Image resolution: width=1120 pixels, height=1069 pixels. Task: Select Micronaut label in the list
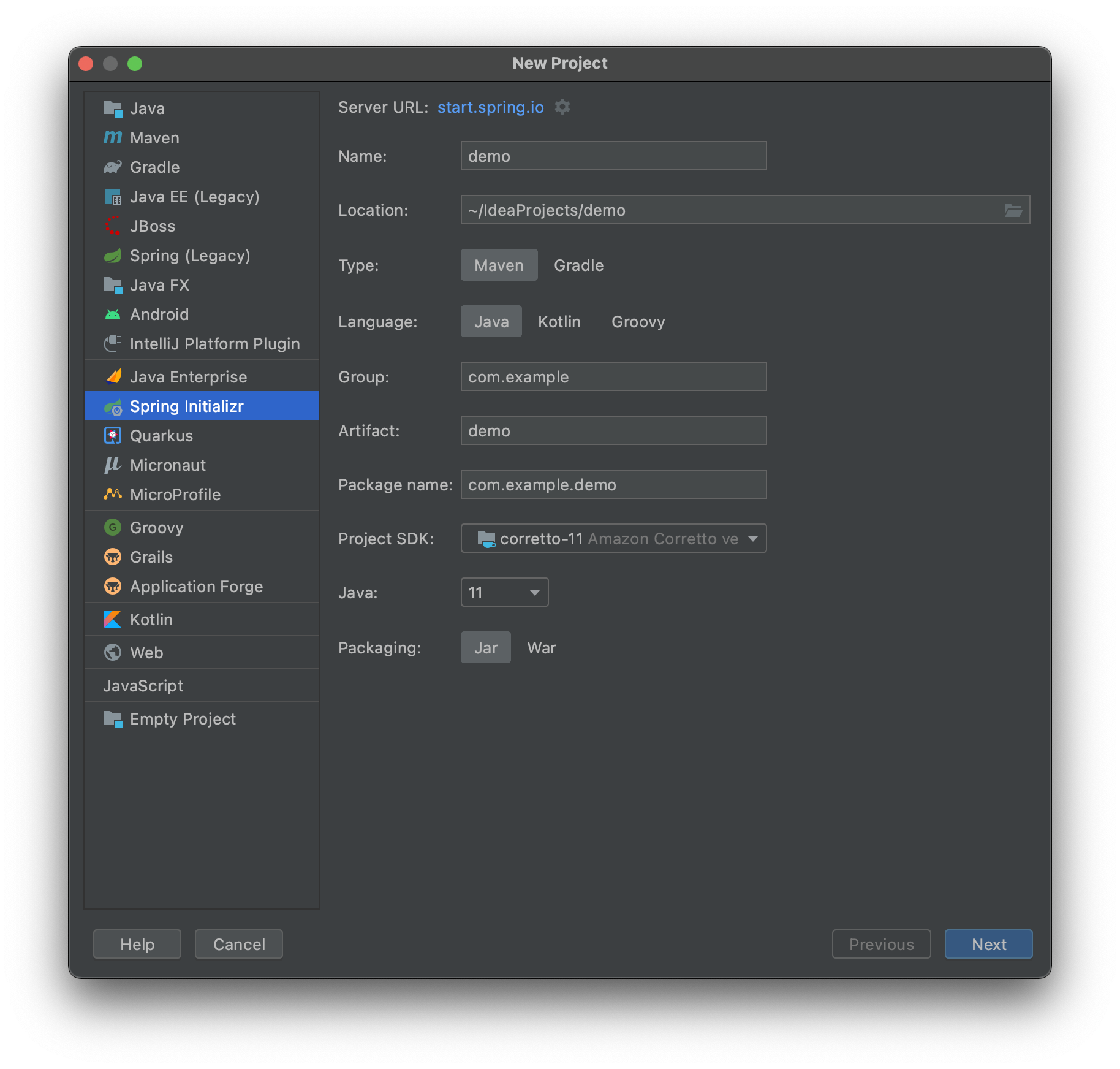coord(168,465)
